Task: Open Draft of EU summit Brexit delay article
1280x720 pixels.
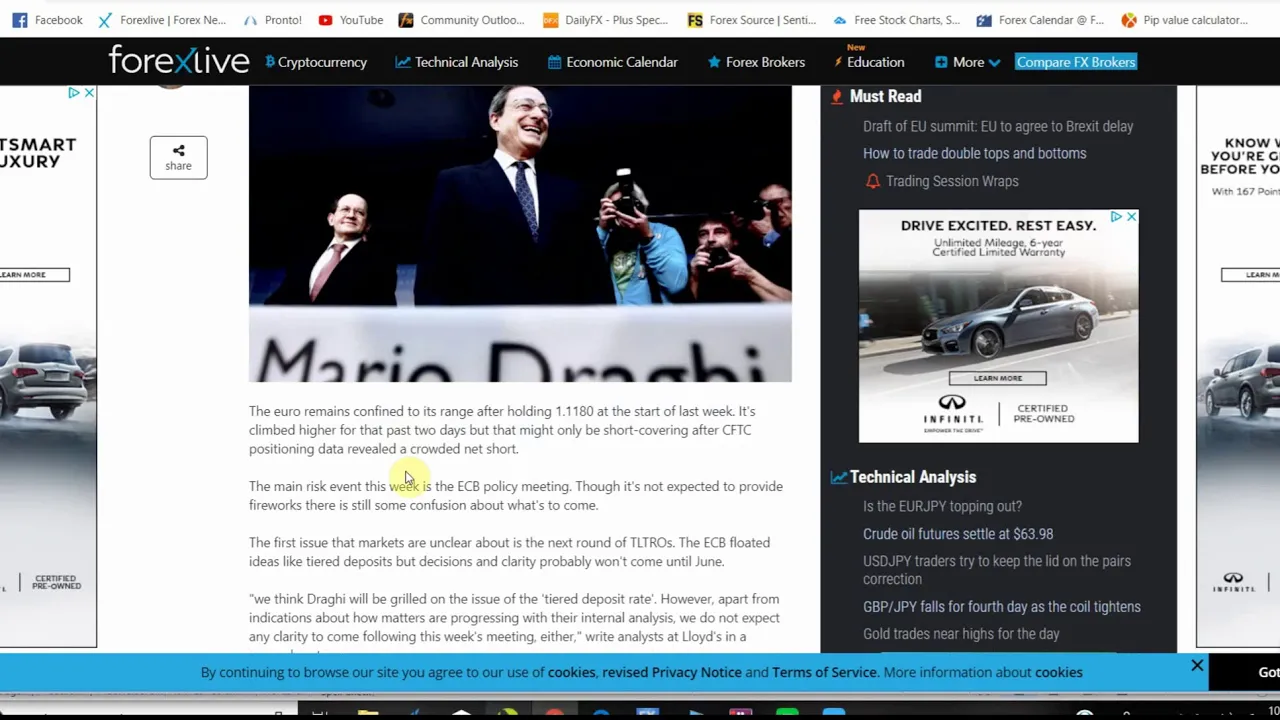Action: point(998,126)
